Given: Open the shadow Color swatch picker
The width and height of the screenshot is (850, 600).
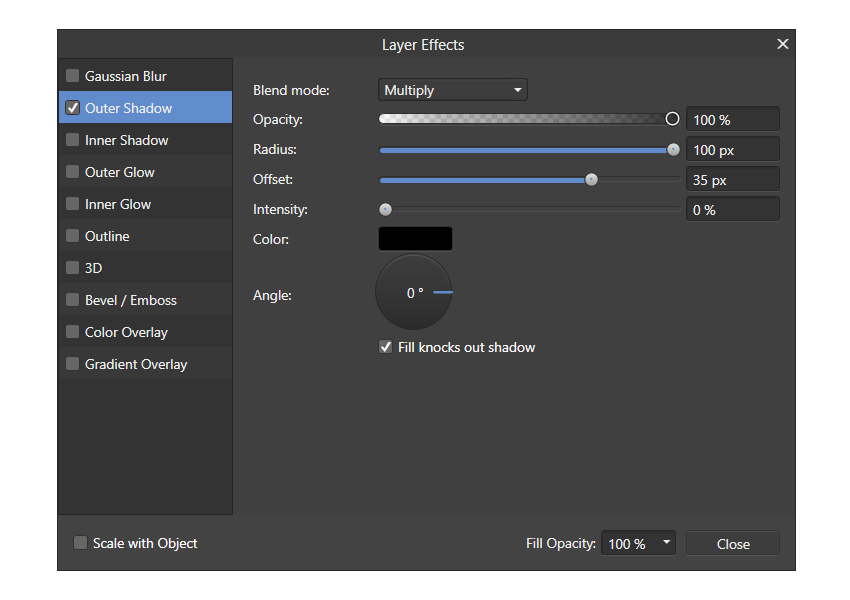Looking at the screenshot, I should point(414,238).
